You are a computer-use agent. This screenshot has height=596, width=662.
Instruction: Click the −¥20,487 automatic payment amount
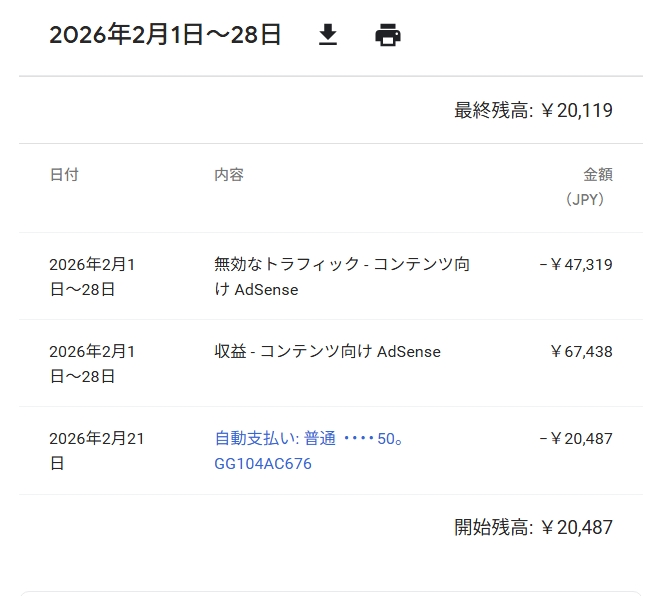click(x=575, y=439)
